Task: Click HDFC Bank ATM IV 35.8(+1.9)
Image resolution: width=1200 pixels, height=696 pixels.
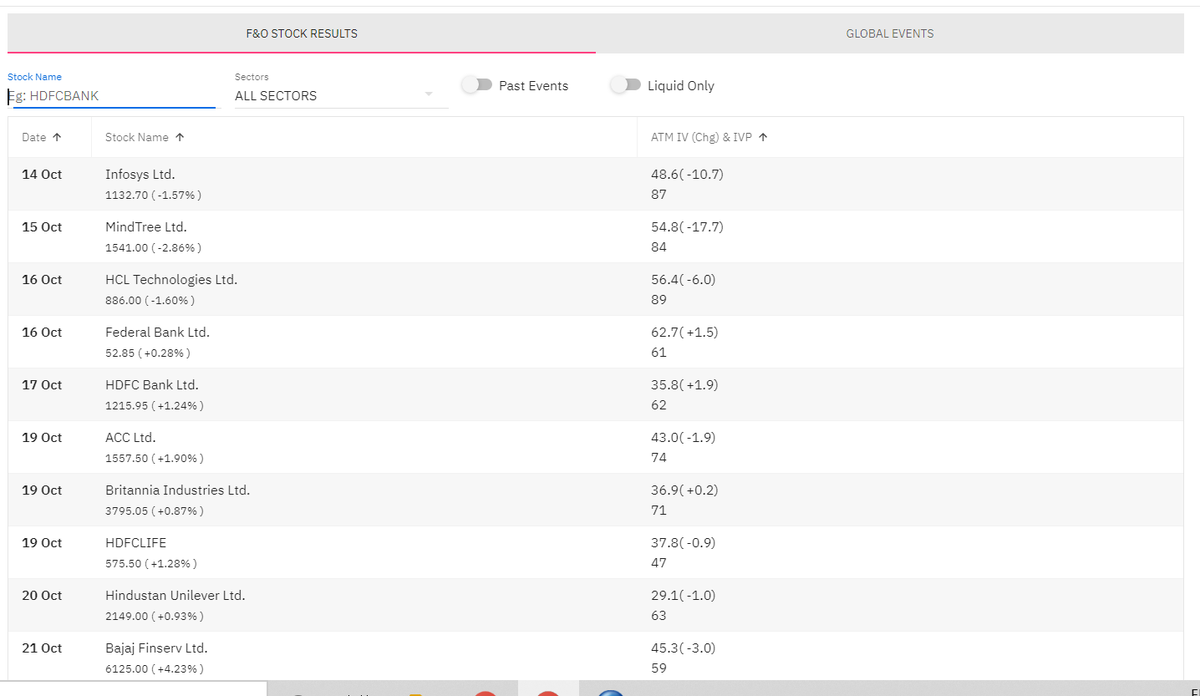Action: (685, 385)
